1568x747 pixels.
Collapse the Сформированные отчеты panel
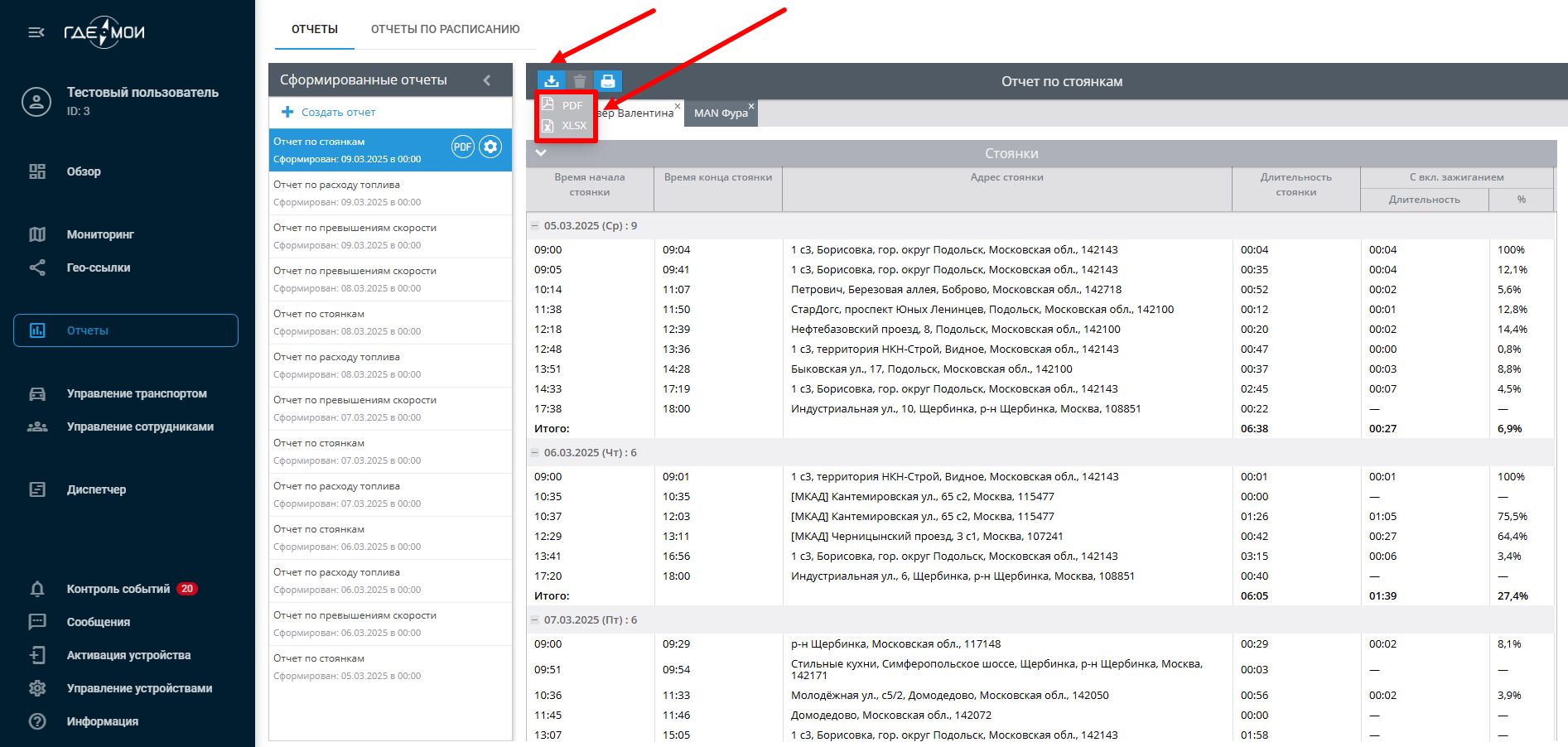tap(487, 80)
